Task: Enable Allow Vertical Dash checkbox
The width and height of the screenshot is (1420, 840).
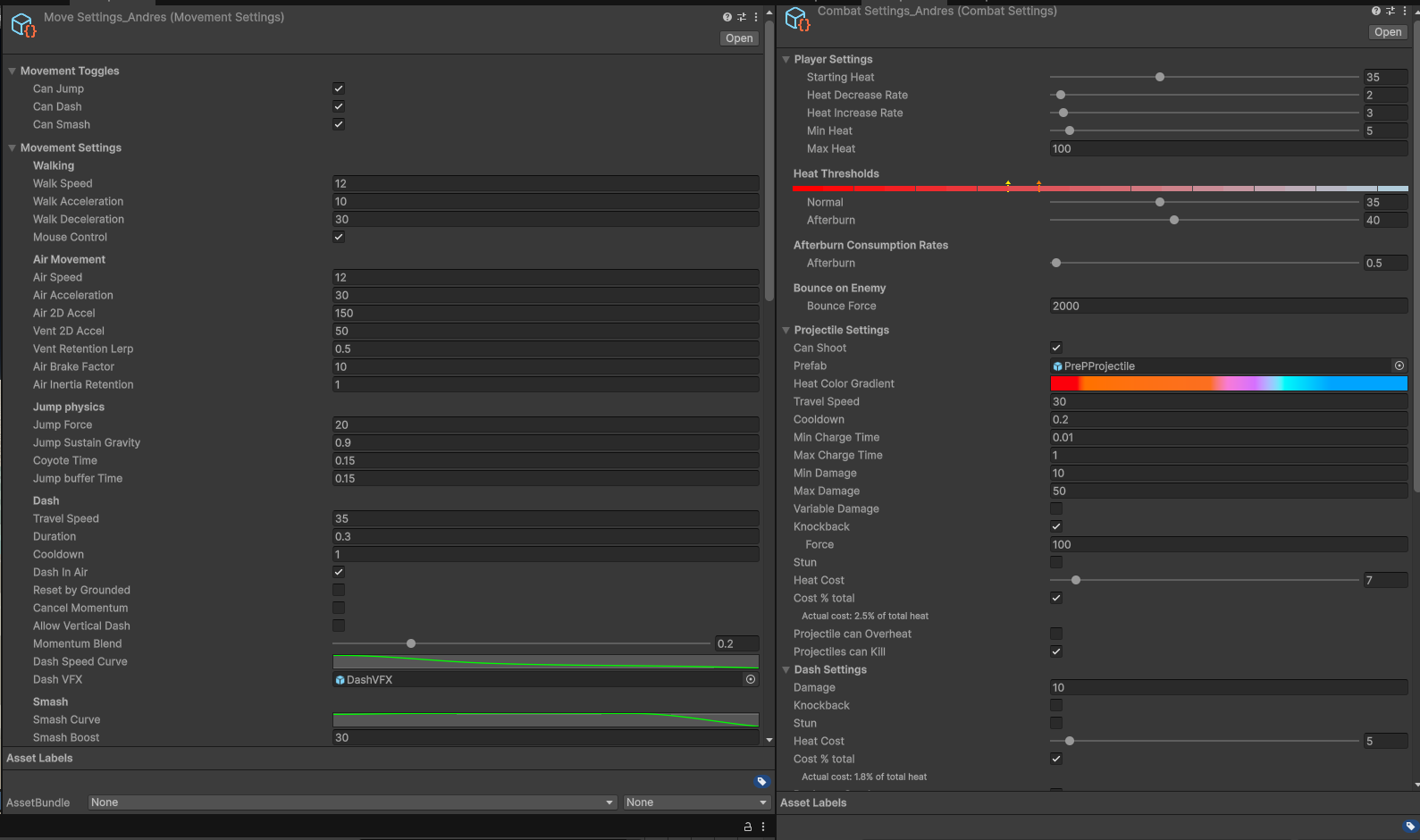Action: click(x=339, y=626)
